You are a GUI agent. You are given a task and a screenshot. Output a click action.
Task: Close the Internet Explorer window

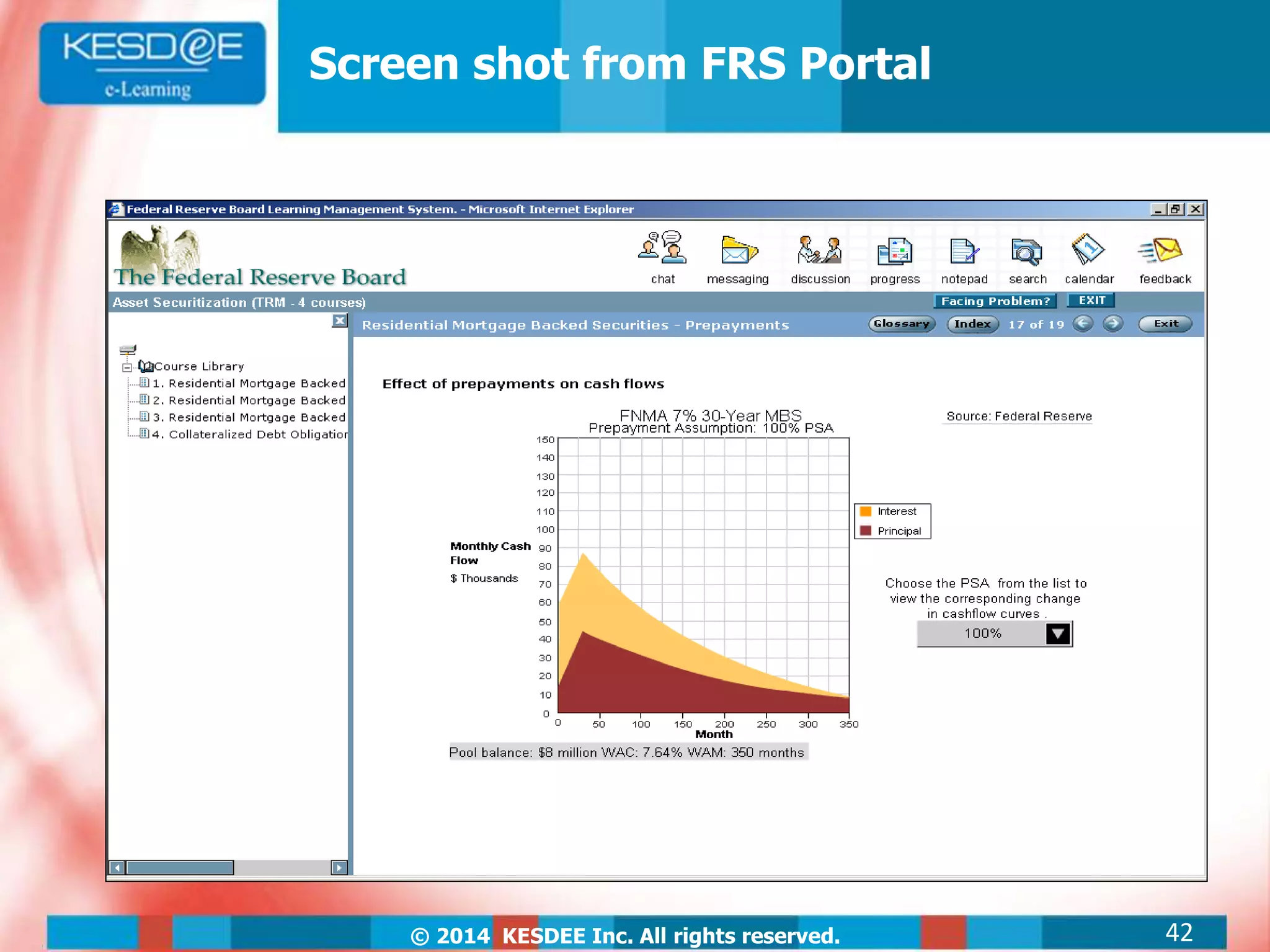(1196, 209)
